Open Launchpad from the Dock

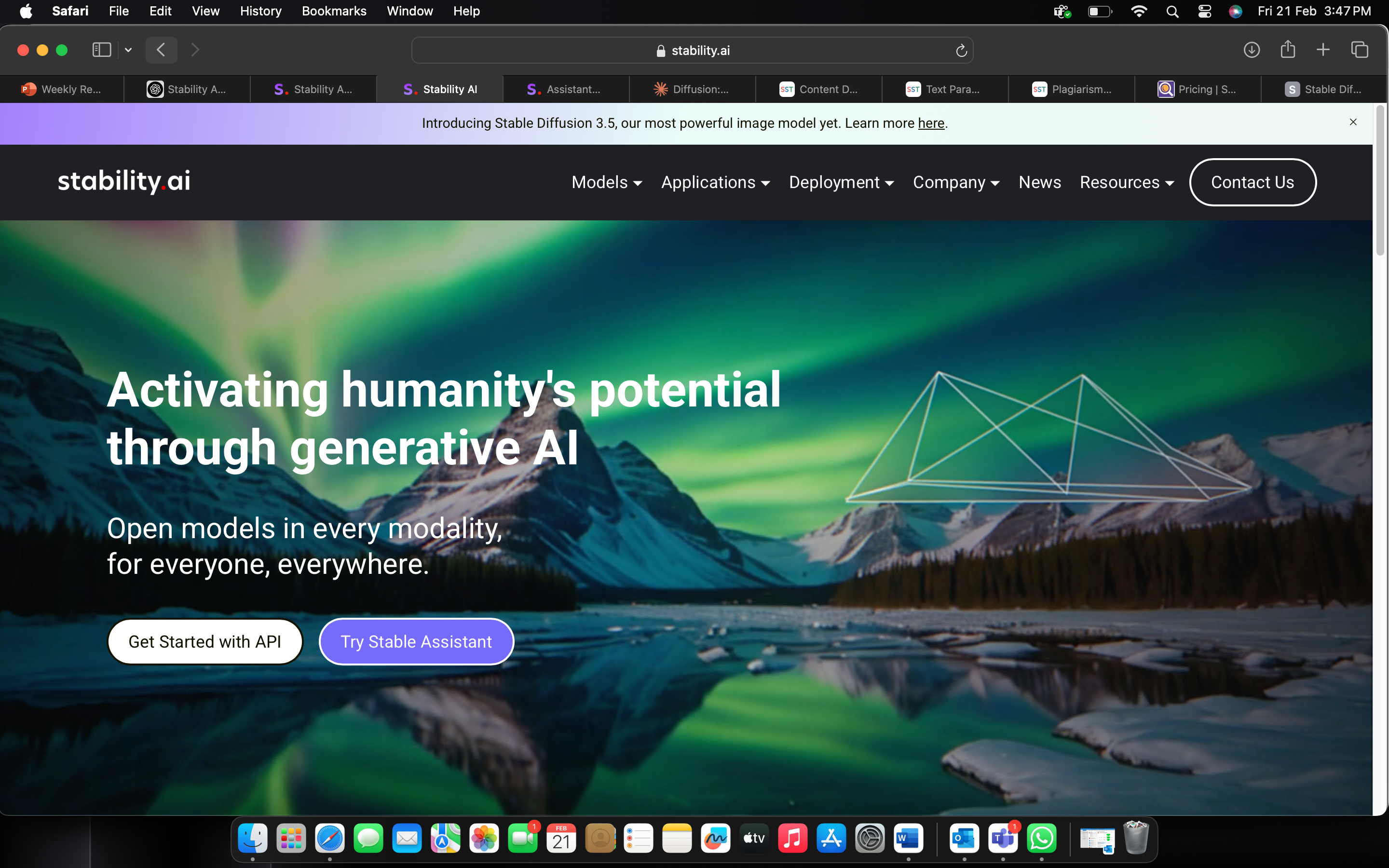[291, 839]
